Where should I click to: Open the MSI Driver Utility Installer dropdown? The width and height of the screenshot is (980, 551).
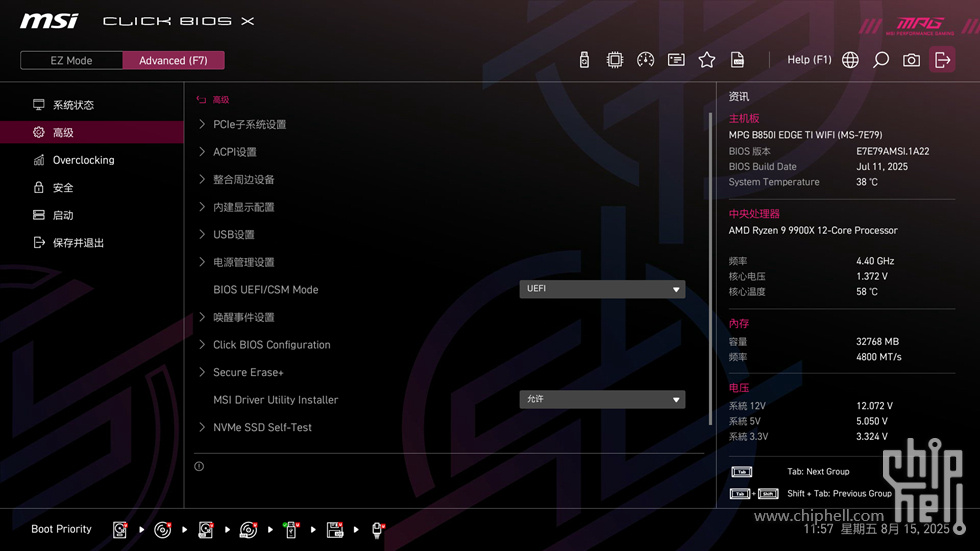pyautogui.click(x=602, y=399)
